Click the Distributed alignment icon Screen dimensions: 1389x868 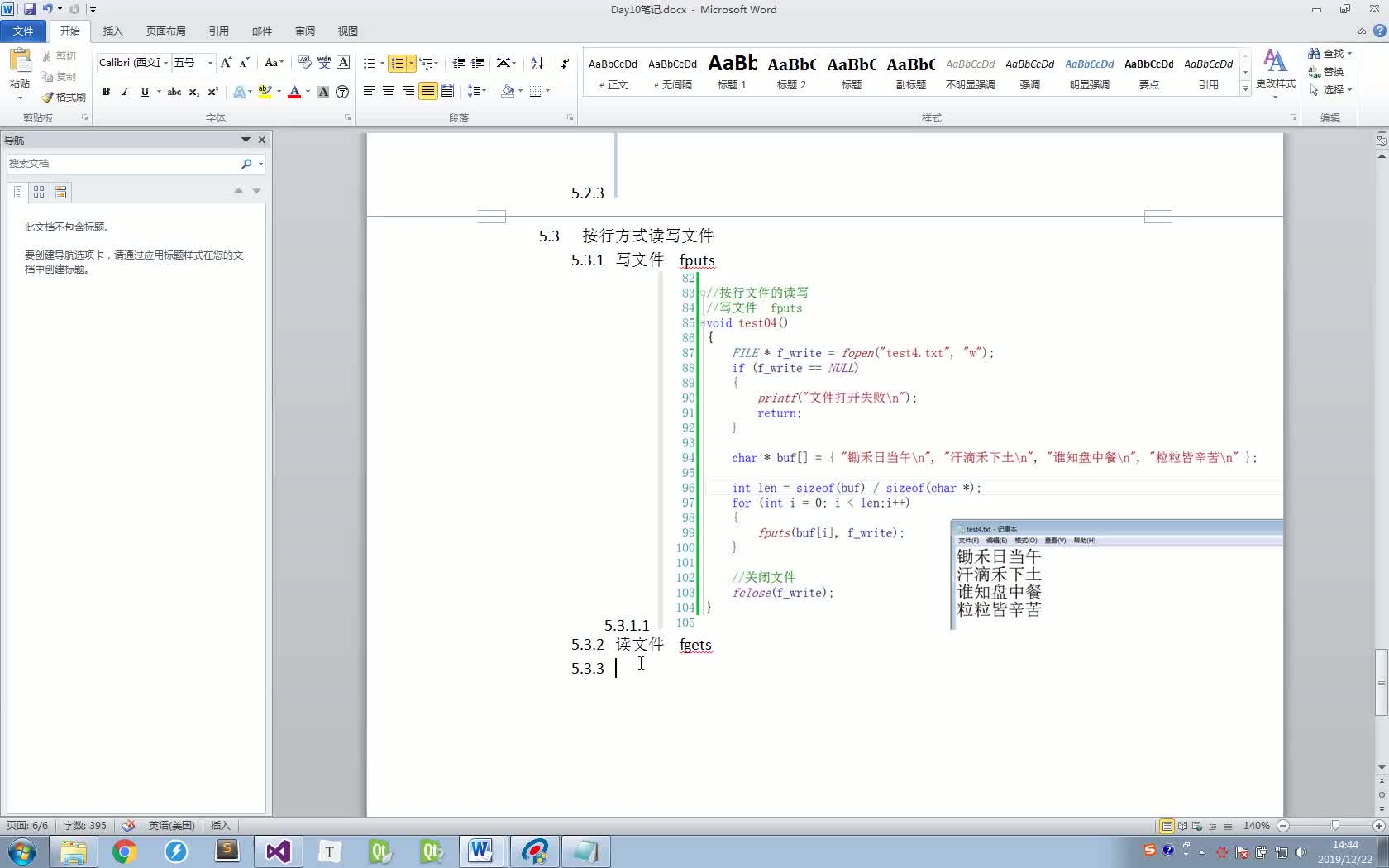pos(447,91)
